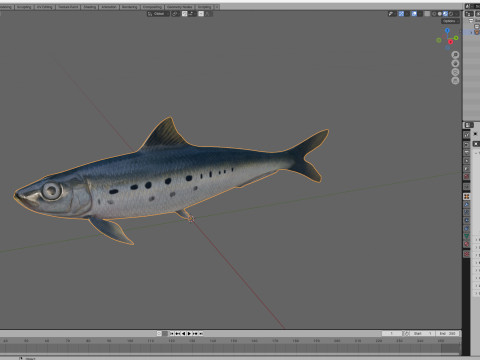Open the World properties tab
The height and width of the screenshot is (360, 480).
tap(467, 176)
